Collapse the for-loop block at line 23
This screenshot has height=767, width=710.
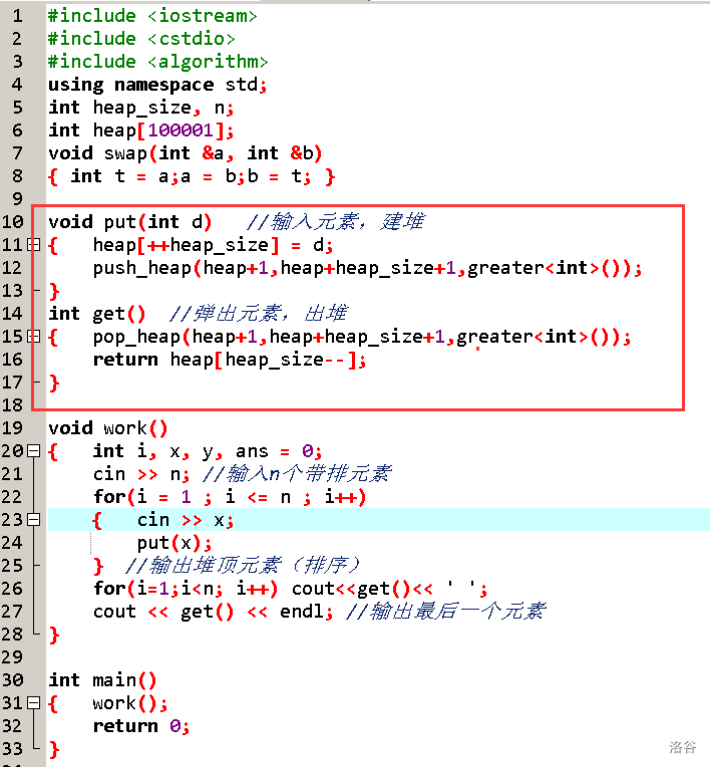(33, 519)
